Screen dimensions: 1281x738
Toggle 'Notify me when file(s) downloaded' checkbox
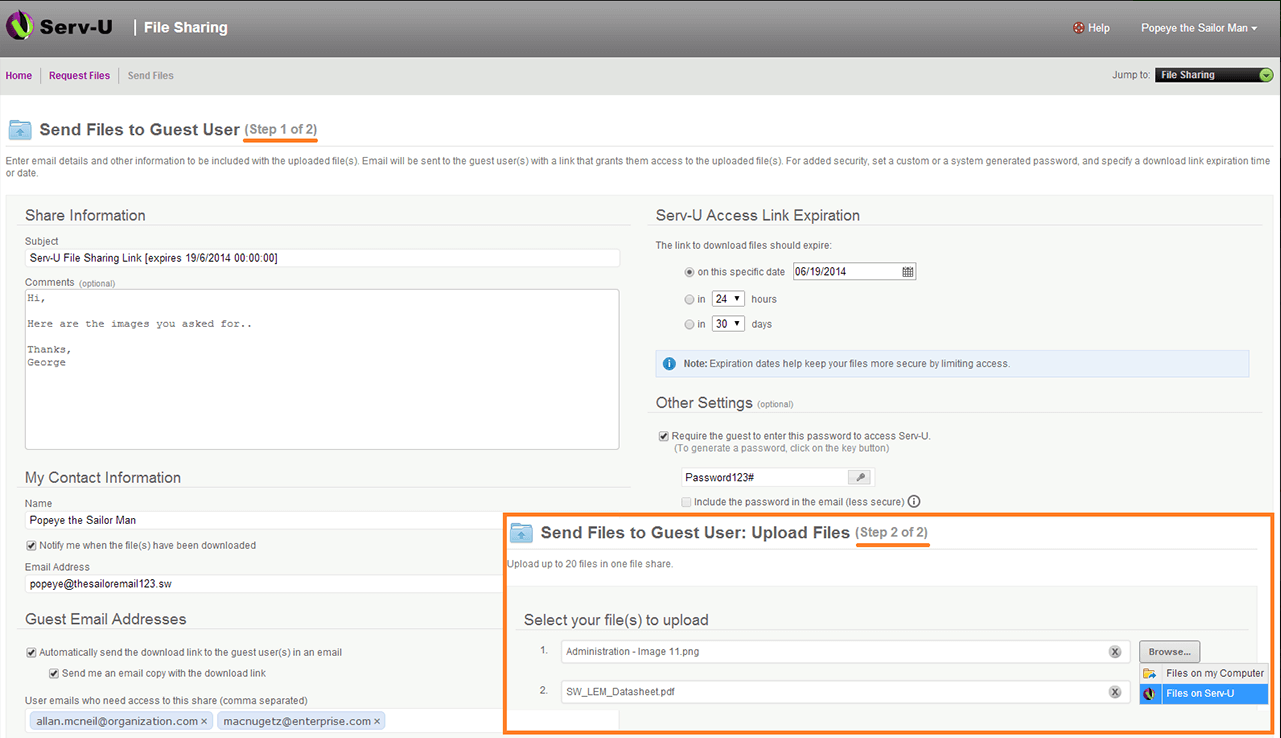click(x=31, y=545)
